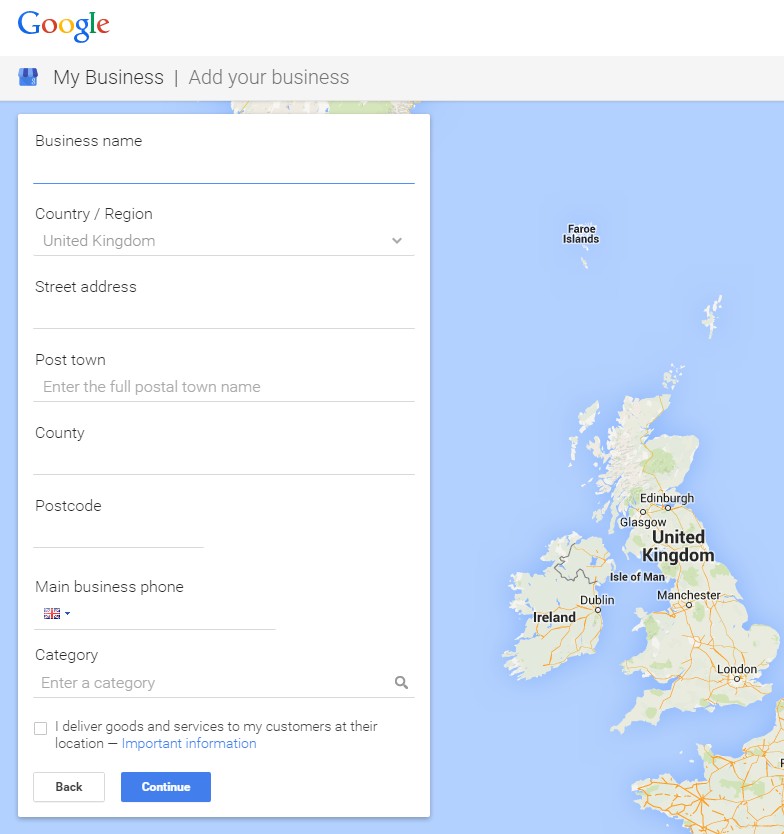Focus the Business name field
Viewport: 784px width, 834px height.
[224, 169]
